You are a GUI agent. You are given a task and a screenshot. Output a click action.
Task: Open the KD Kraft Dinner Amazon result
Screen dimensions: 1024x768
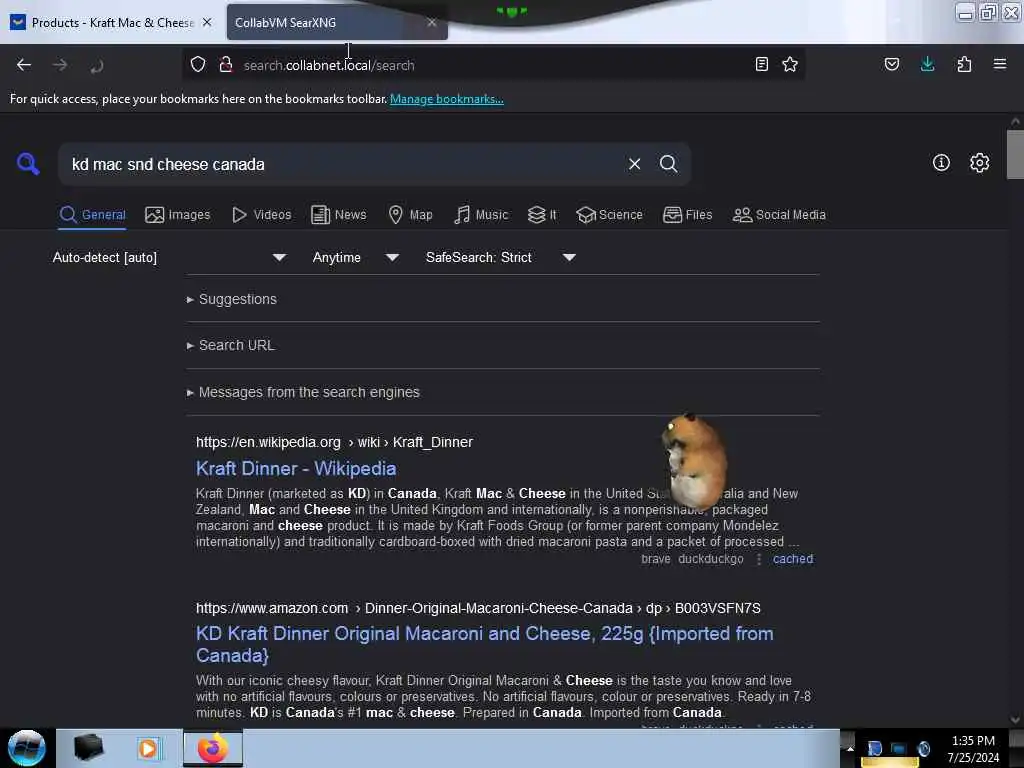point(485,644)
